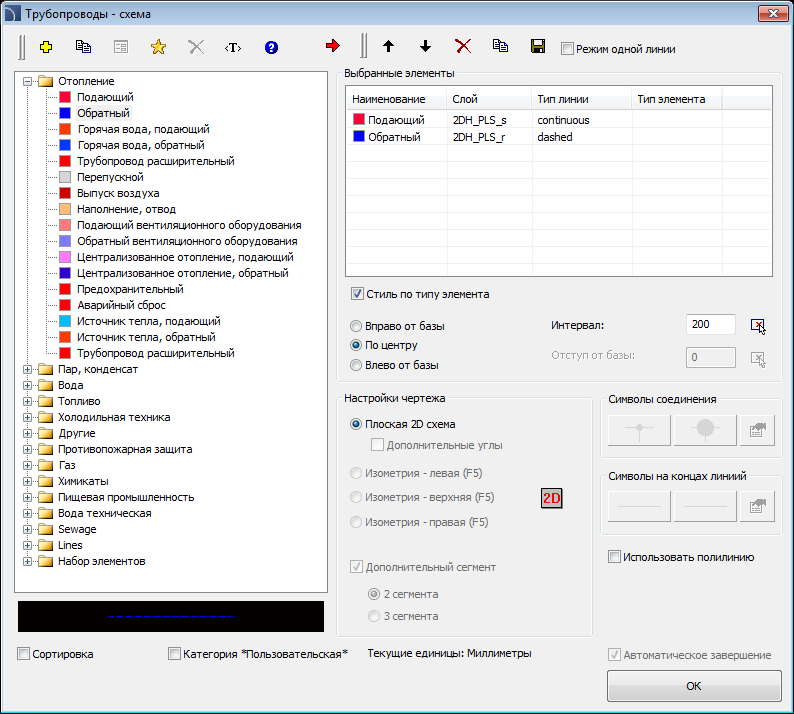
Task: Close the Трубопроводы - схема dialog
Action: tap(773, 14)
